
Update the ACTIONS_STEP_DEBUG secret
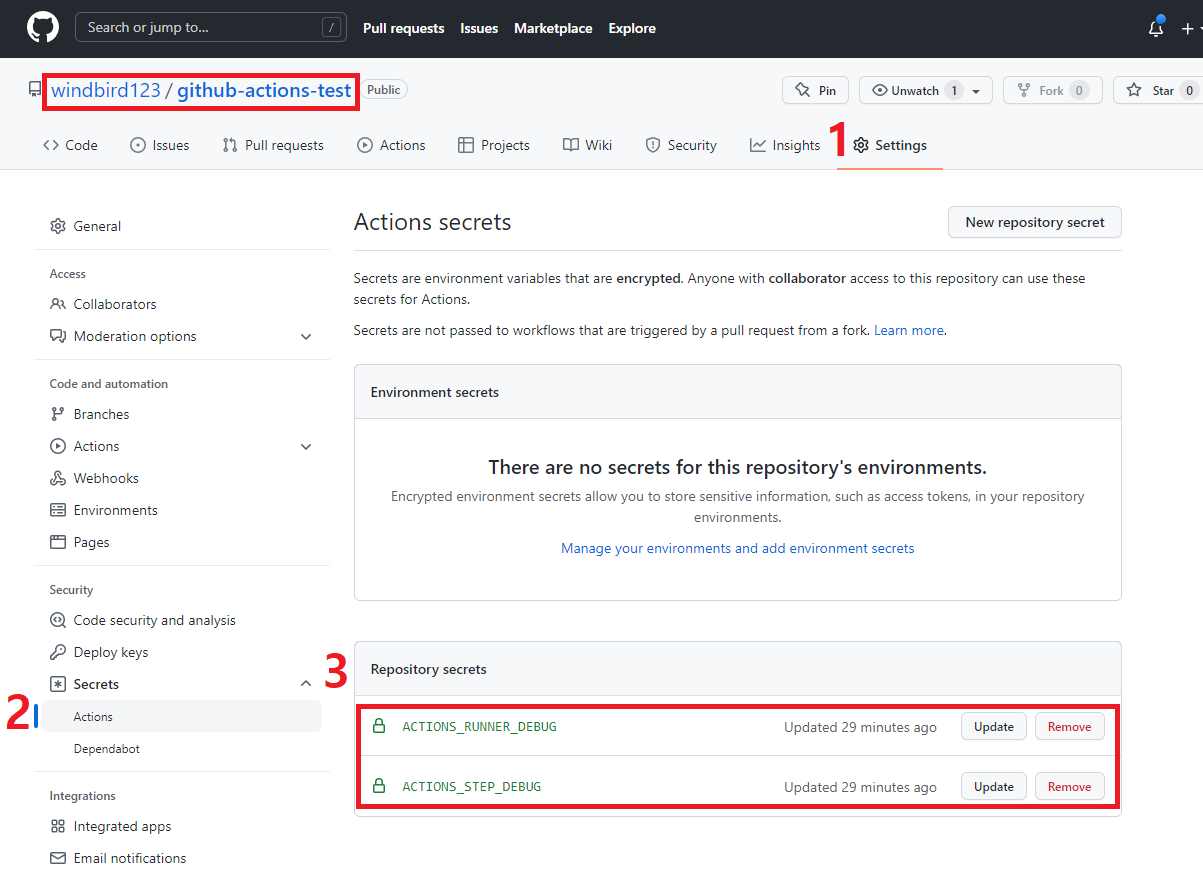[994, 787]
